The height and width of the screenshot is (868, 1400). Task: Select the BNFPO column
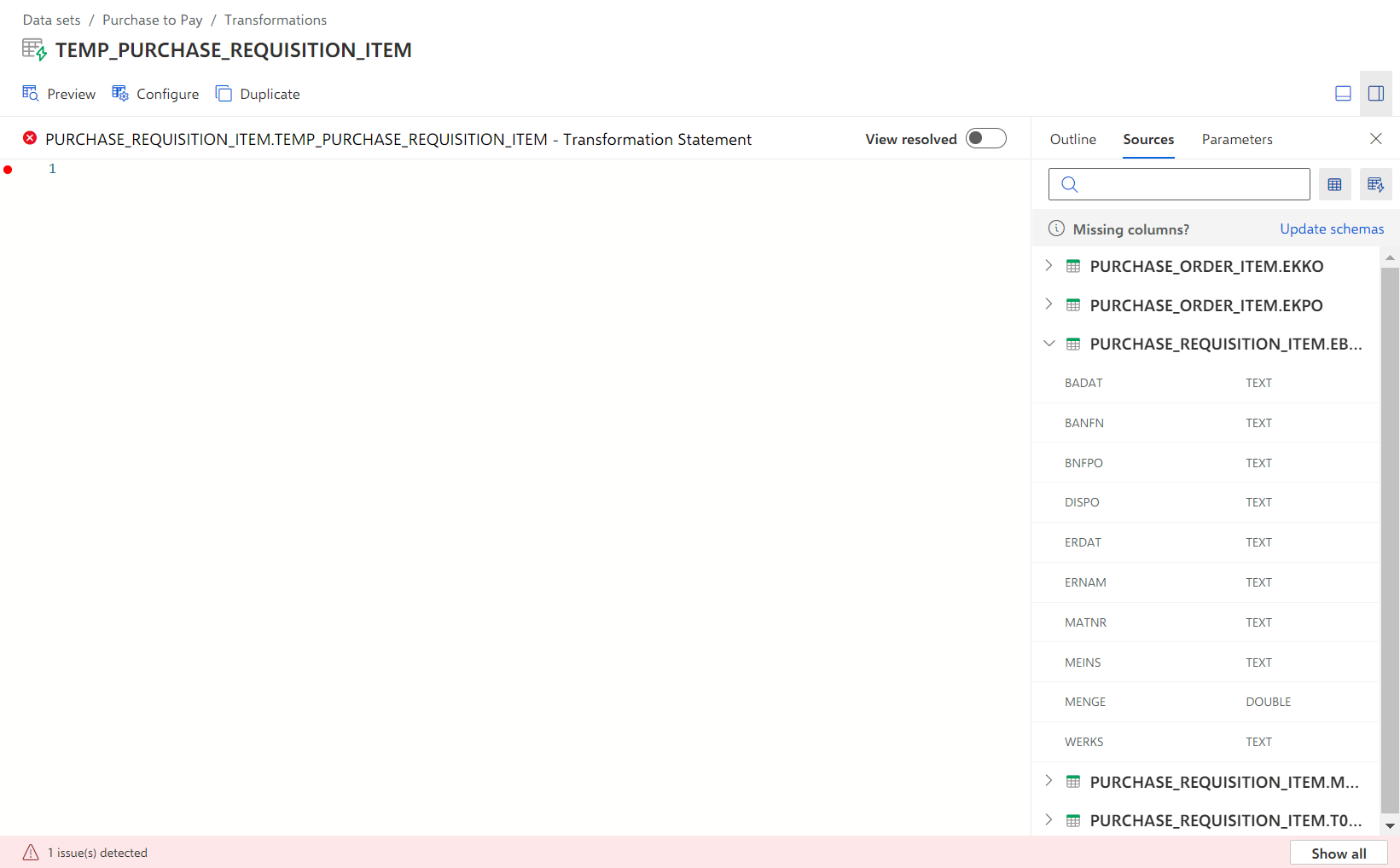tap(1205, 463)
